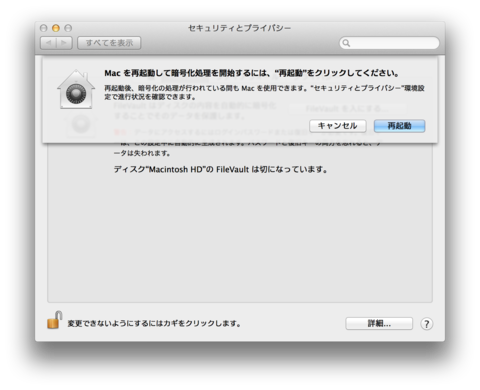Click the すべてを表示 toolbar button

[109, 43]
